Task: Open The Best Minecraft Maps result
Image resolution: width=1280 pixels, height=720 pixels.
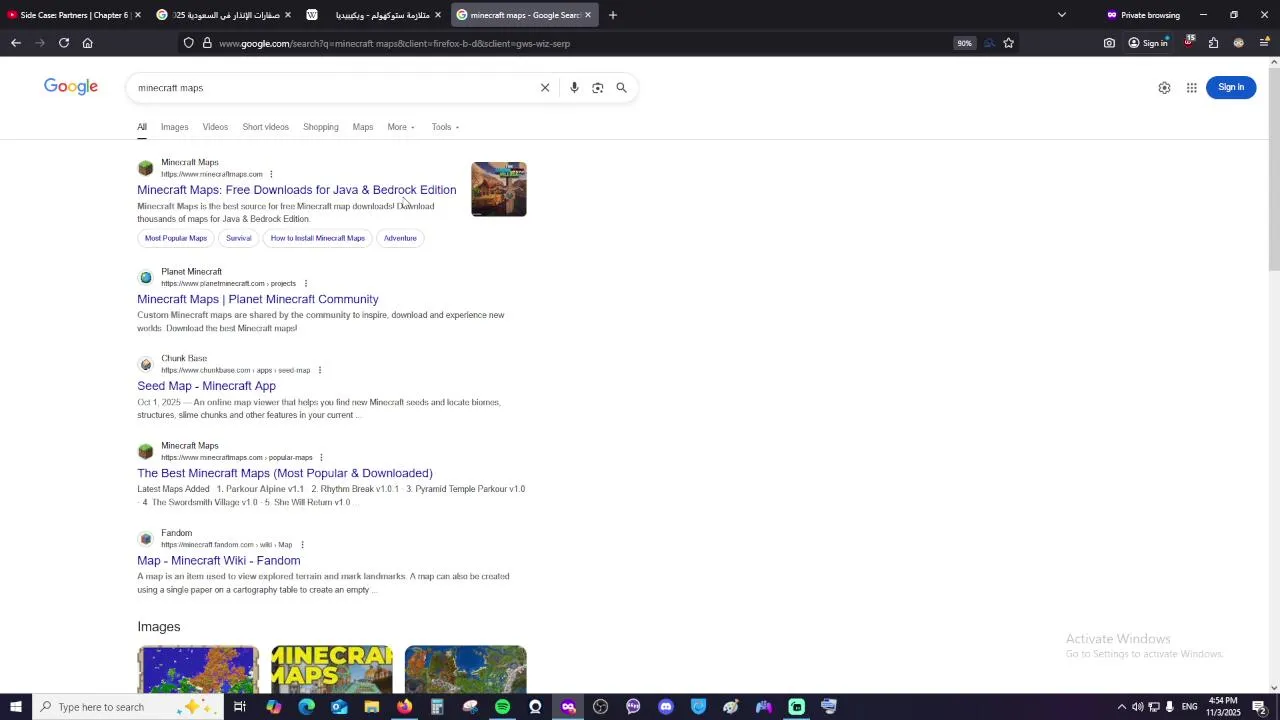Action: tap(285, 473)
